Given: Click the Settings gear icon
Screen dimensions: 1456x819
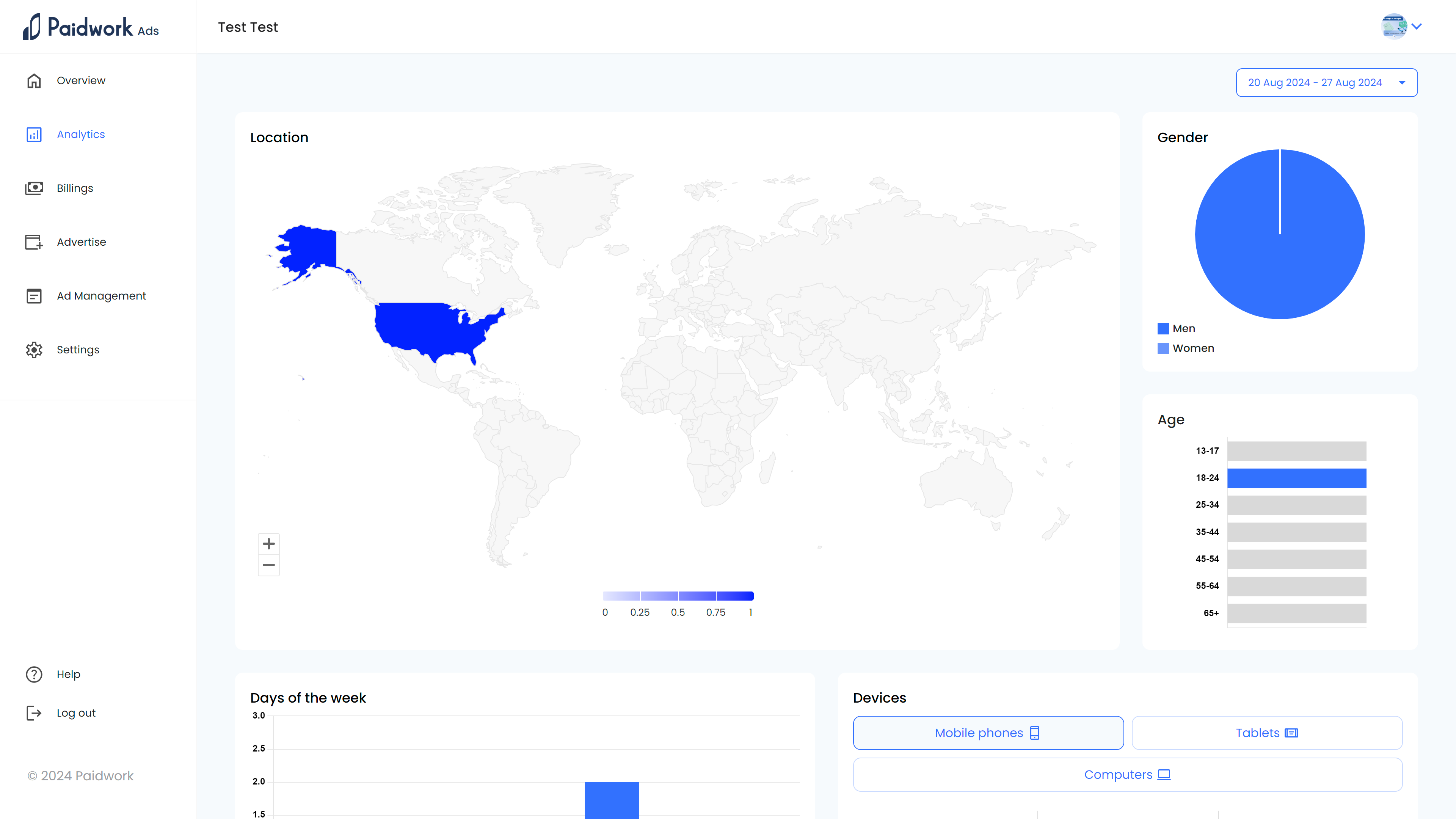Looking at the screenshot, I should pos(34,350).
